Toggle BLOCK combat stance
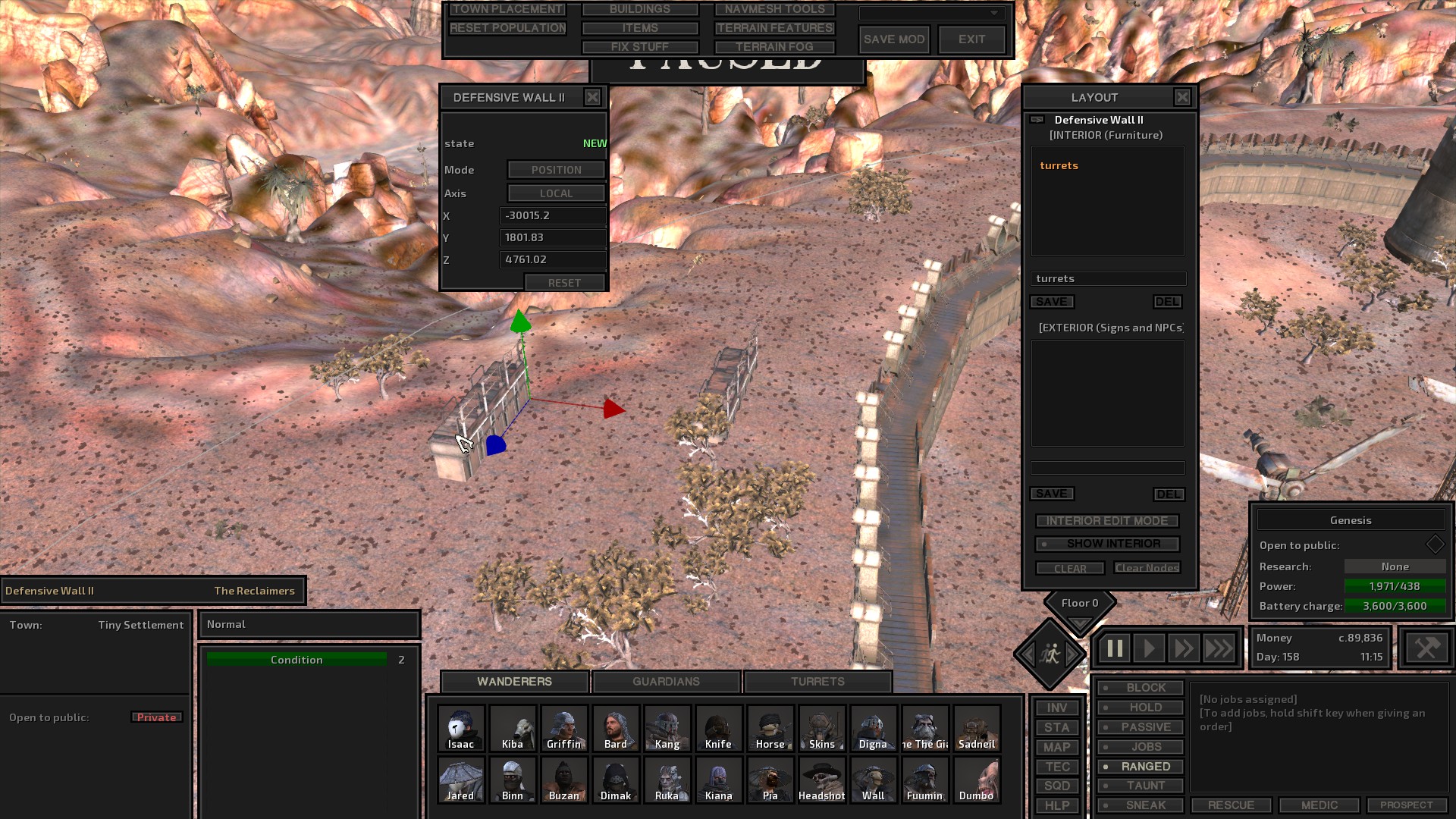The image size is (1456, 819). coord(1140,688)
